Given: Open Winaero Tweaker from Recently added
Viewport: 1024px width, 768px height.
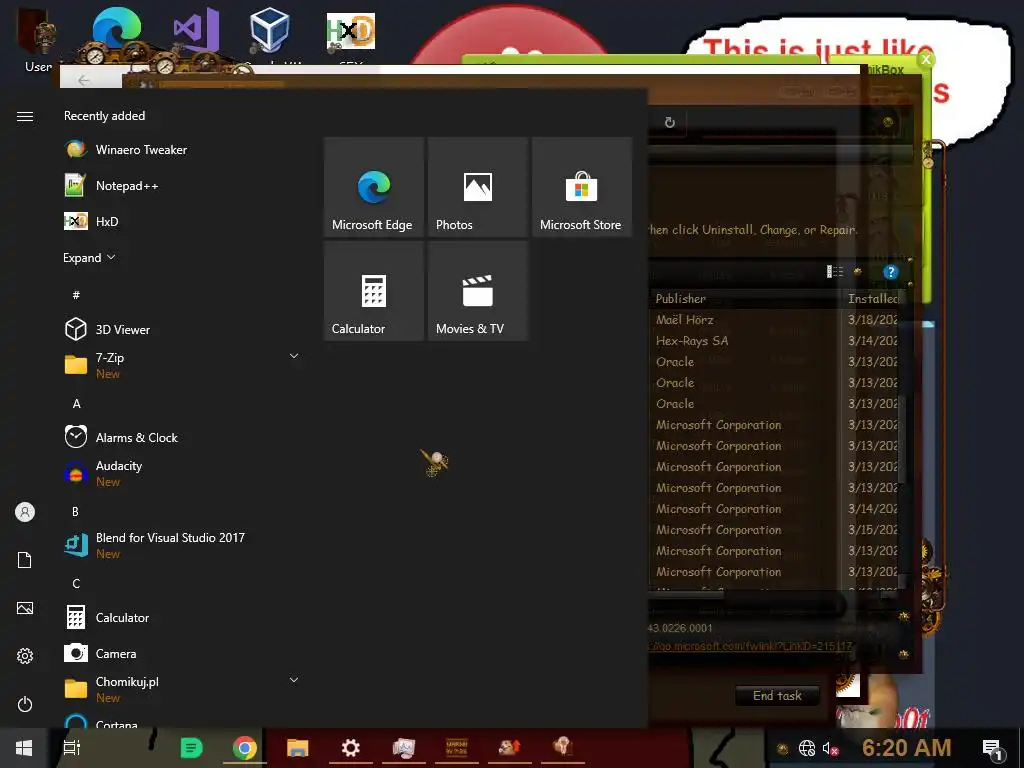Looking at the screenshot, I should (x=140, y=150).
